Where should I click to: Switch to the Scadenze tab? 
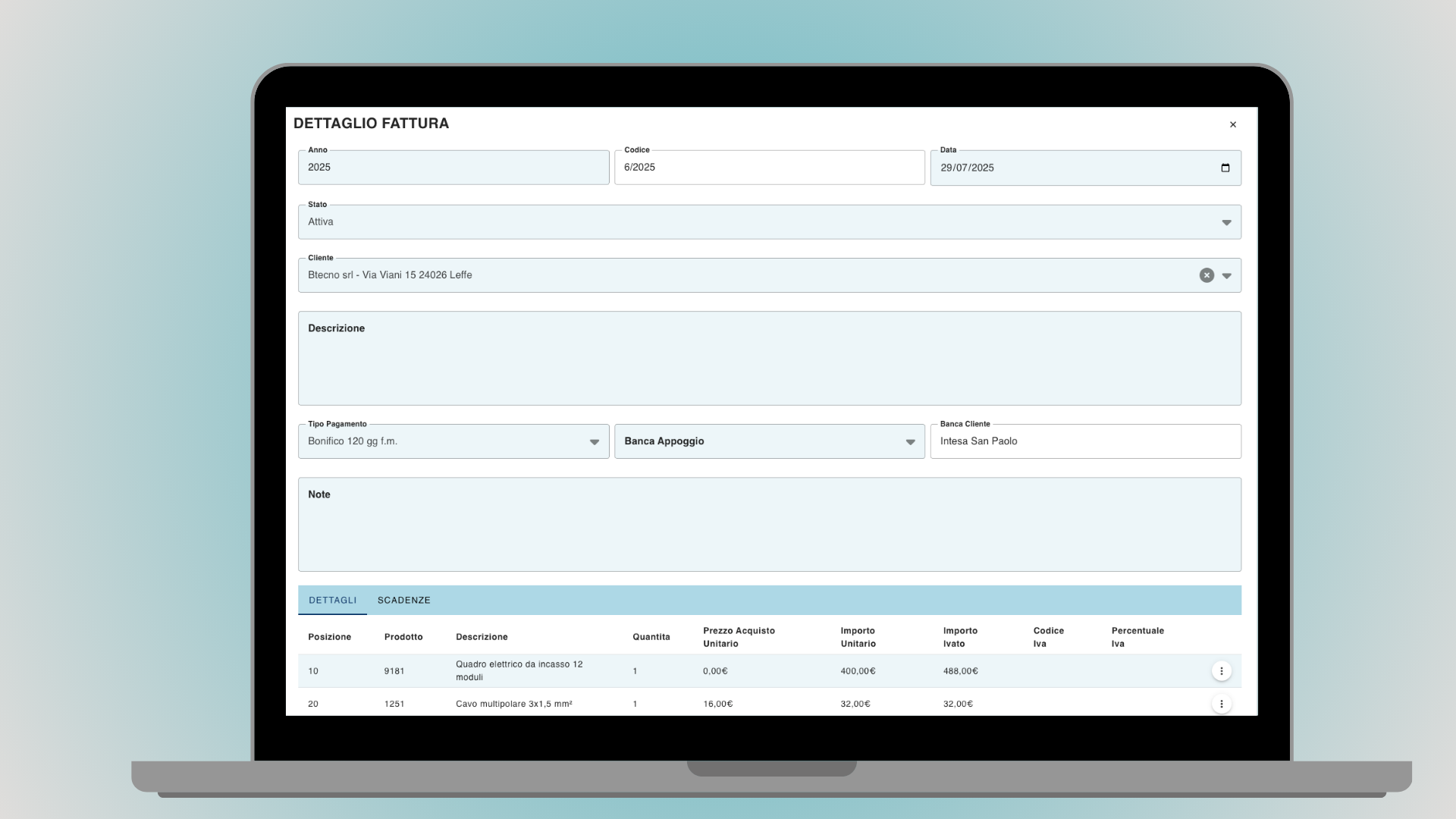[x=403, y=600]
